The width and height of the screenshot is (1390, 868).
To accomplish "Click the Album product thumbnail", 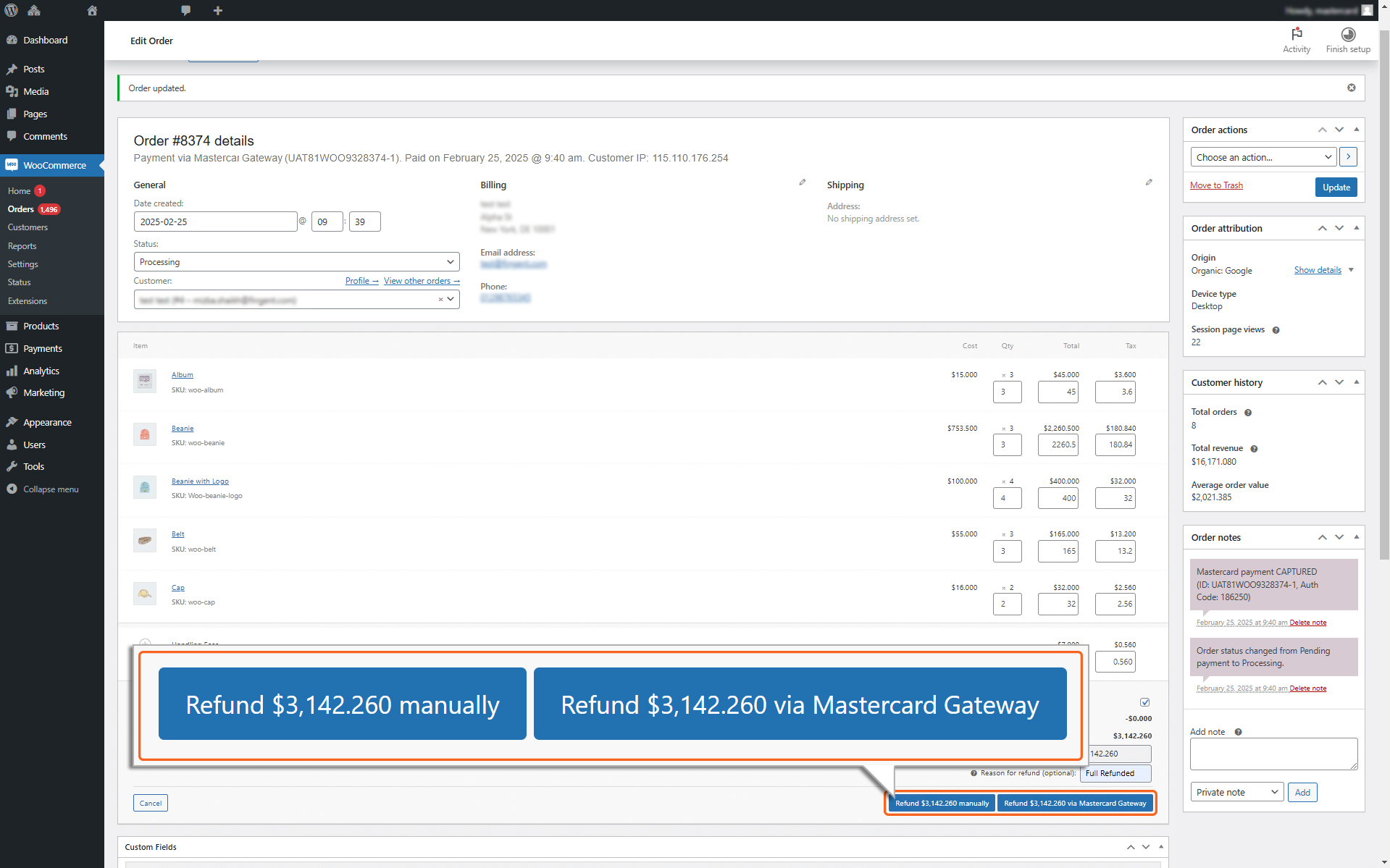I will [145, 381].
